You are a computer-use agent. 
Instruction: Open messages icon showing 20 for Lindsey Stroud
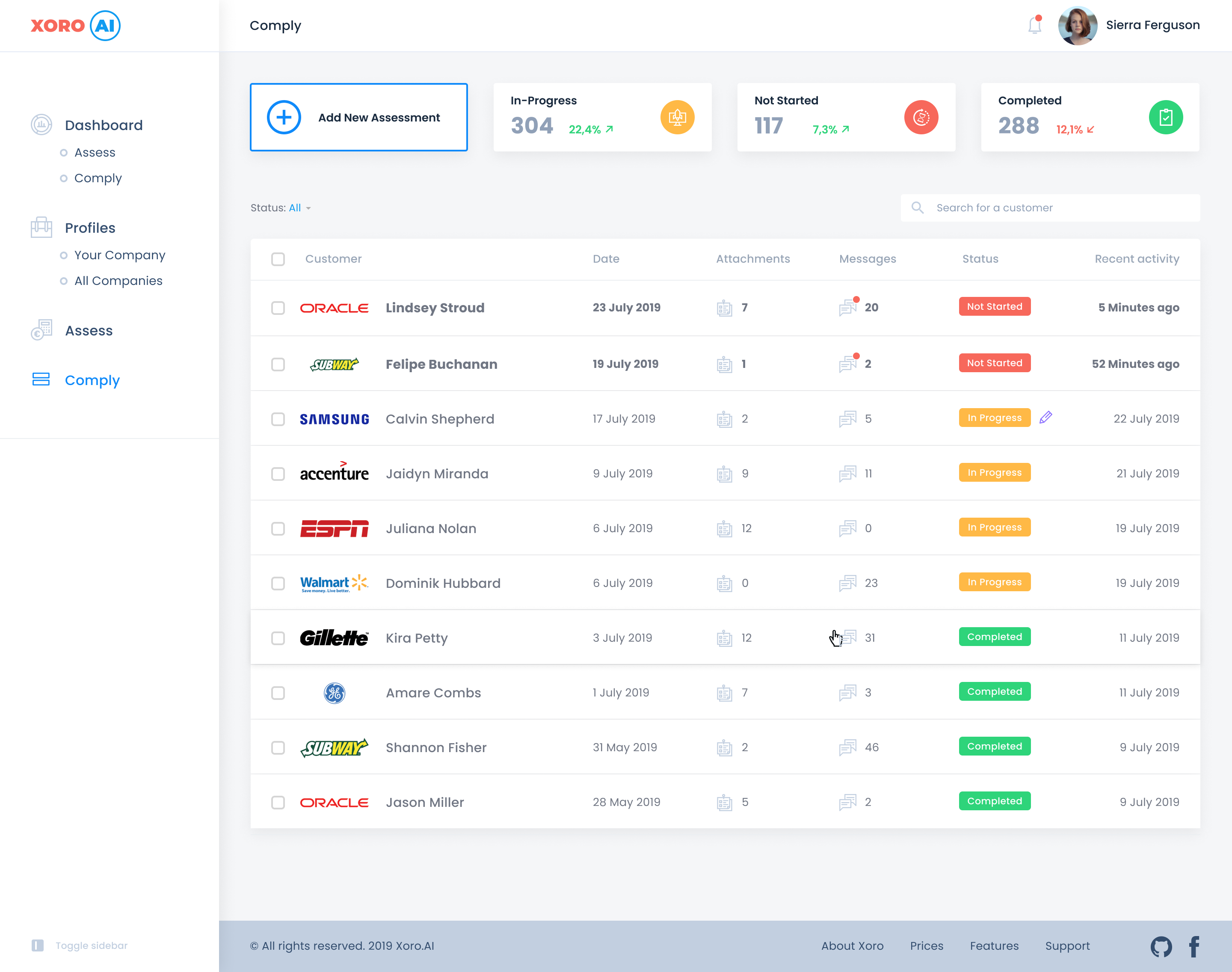(848, 307)
